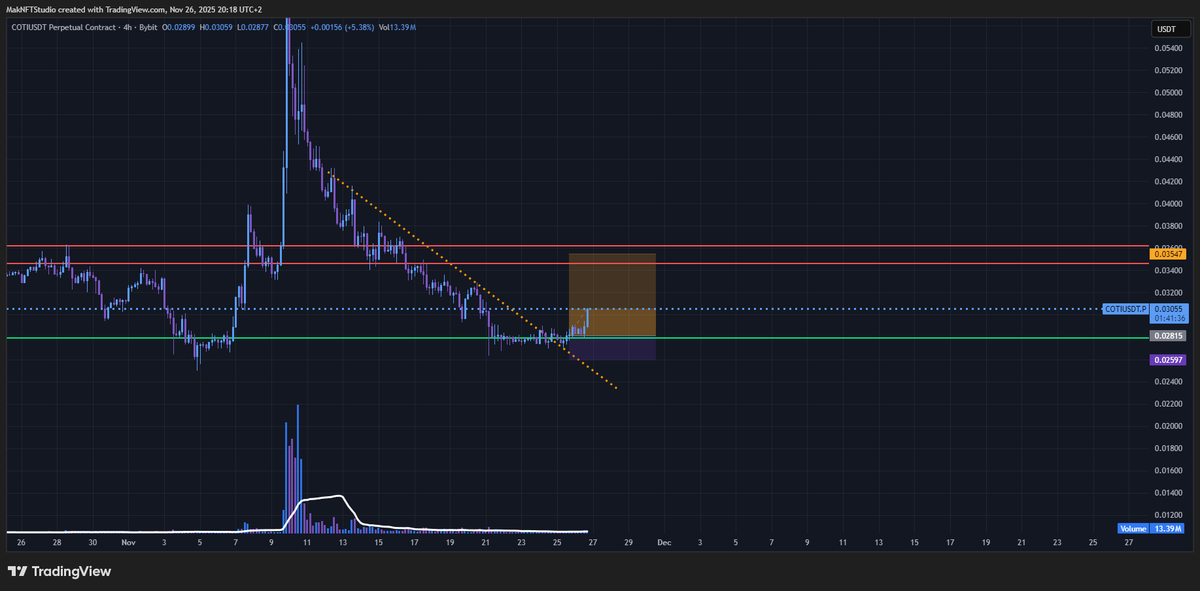Click the 0.04400 price axis label
Screen dimensions: 1200x591
(x=1166, y=159)
